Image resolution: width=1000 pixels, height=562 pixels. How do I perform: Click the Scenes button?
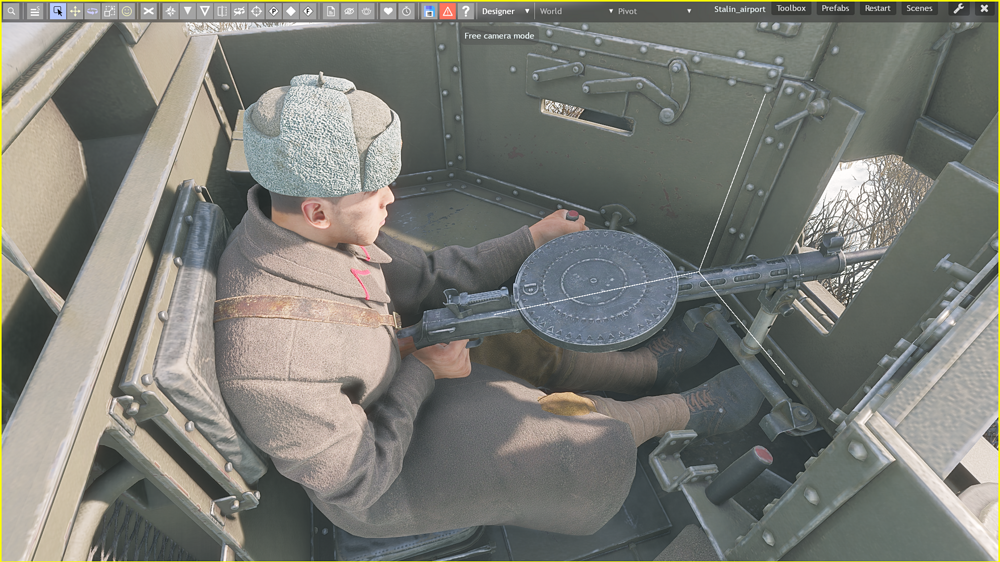(919, 9)
